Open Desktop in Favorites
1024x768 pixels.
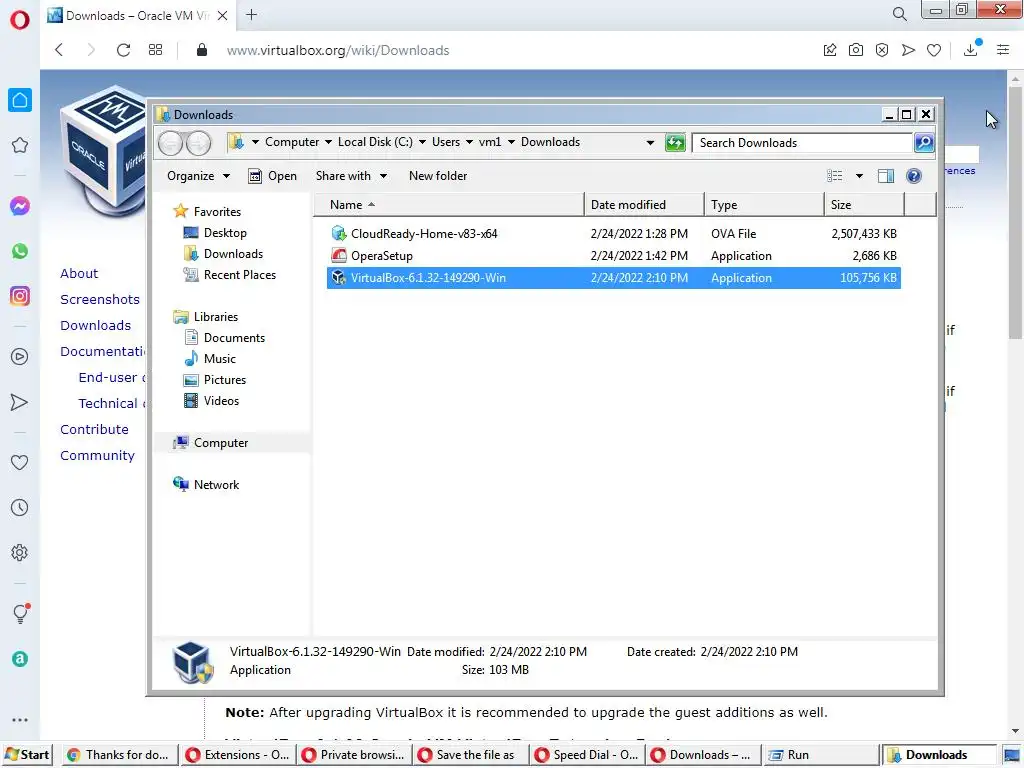[x=215, y=233]
